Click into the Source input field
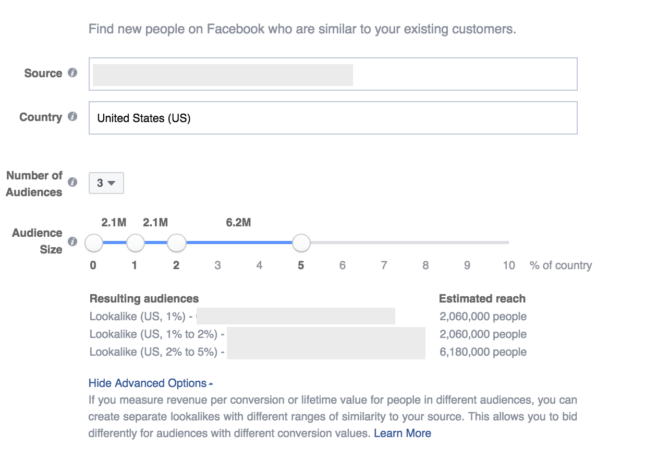This screenshot has height=460, width=657. 332,74
